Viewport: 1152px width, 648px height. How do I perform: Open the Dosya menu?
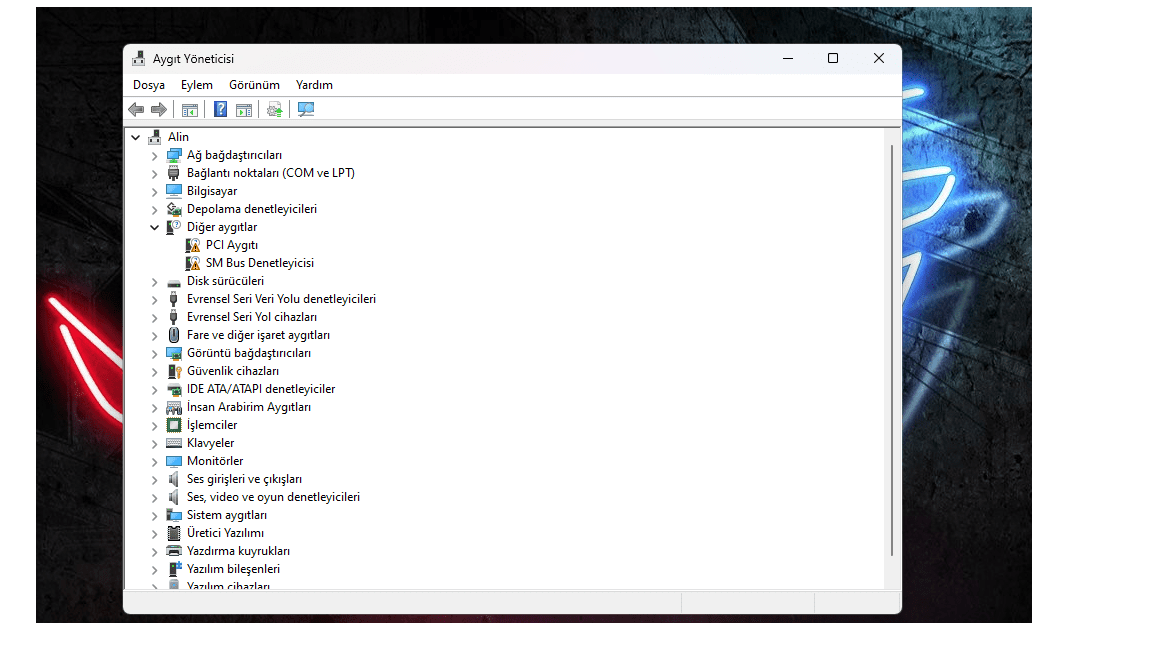(x=149, y=85)
